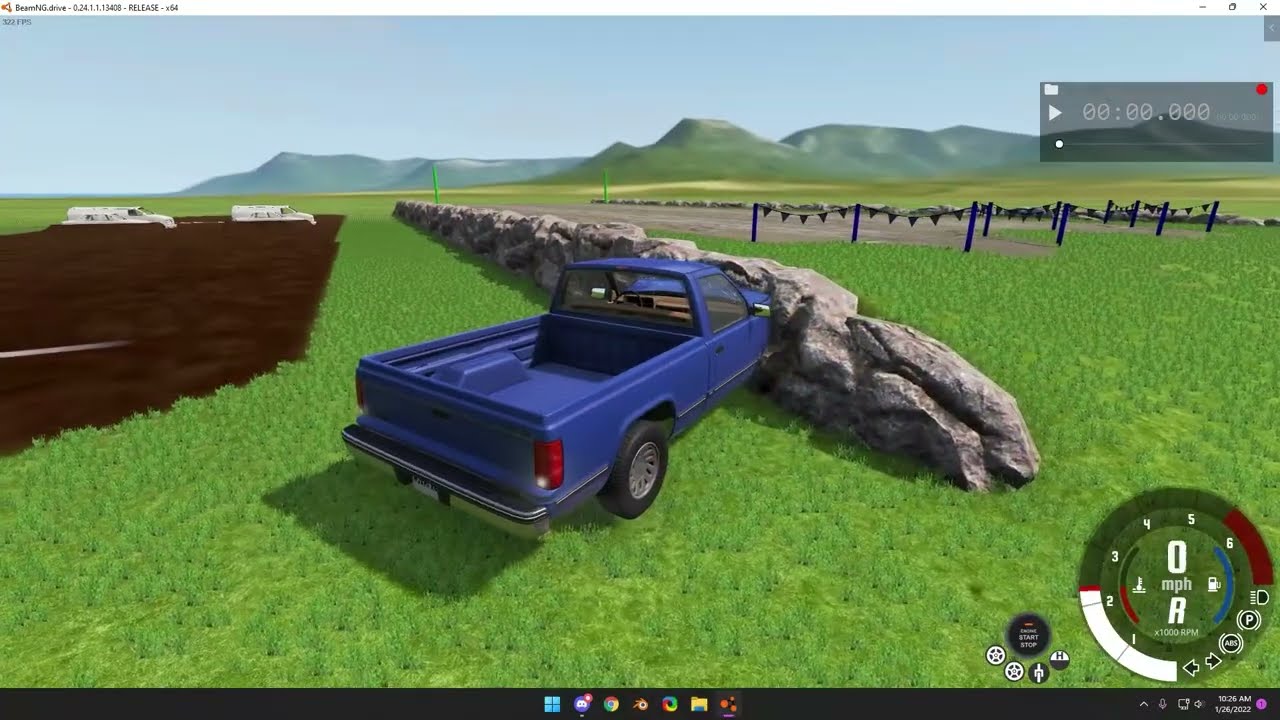Open Discord from the taskbar

coord(582,704)
